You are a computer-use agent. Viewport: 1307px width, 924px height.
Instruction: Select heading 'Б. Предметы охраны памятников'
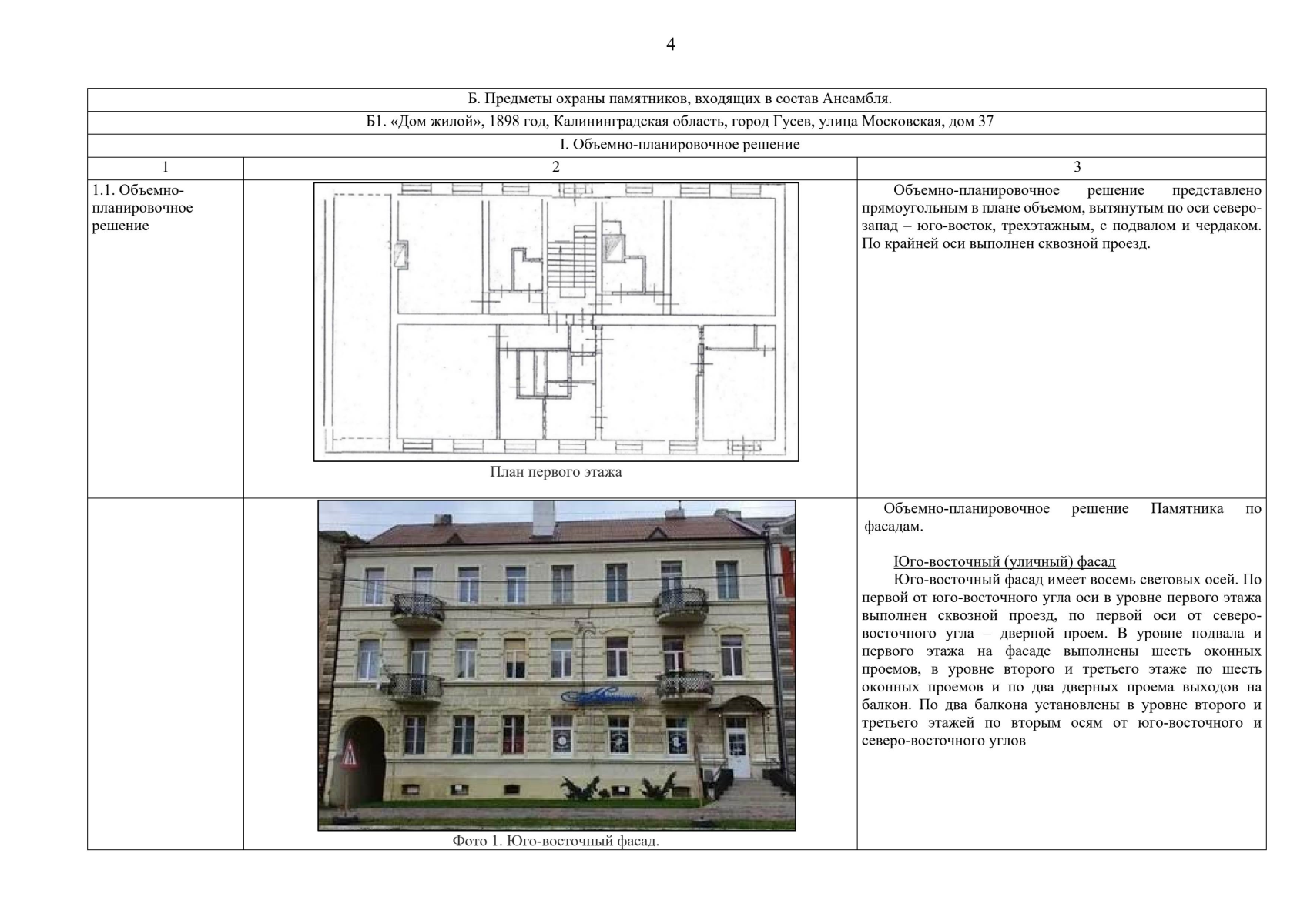[679, 99]
